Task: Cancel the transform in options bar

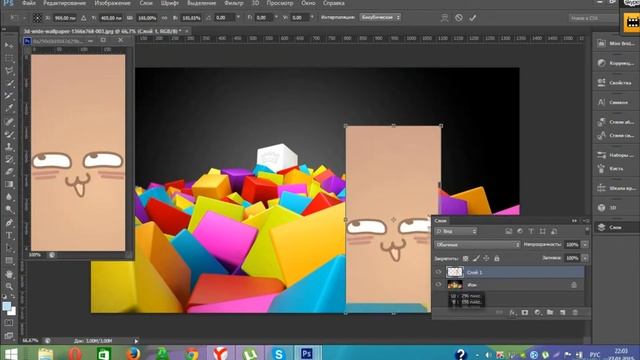Action: click(x=459, y=18)
